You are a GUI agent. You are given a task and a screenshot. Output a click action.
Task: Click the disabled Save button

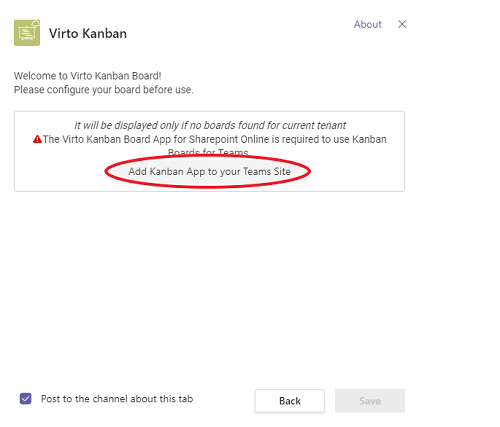click(370, 401)
